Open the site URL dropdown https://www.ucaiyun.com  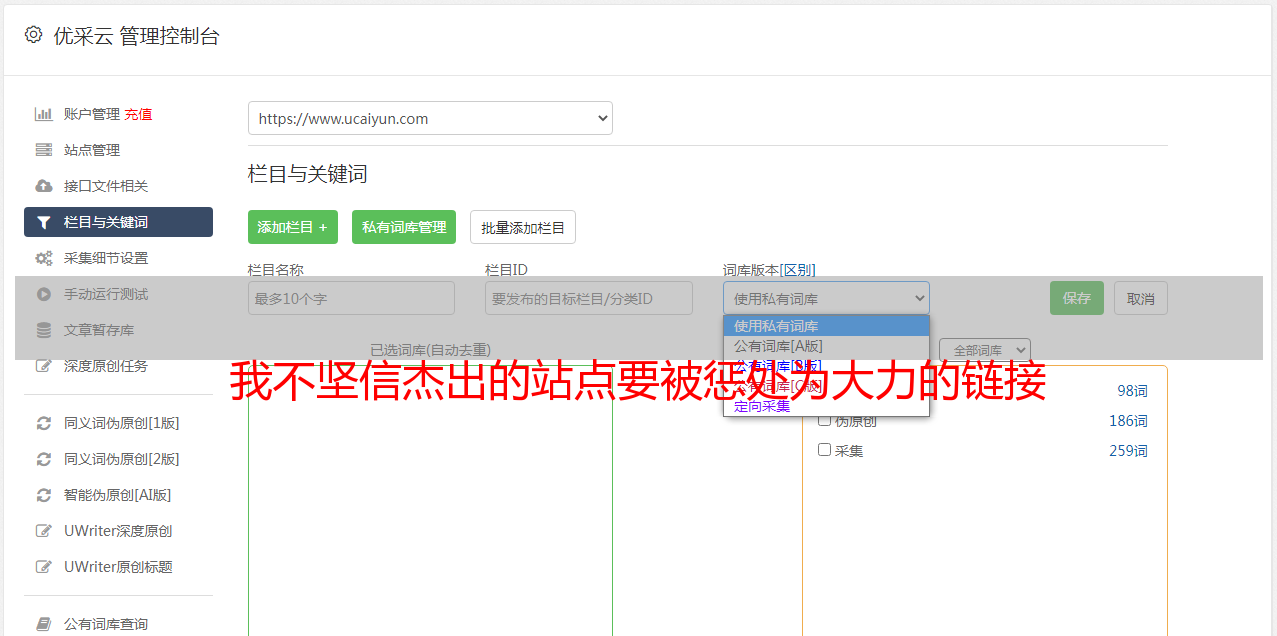click(430, 118)
